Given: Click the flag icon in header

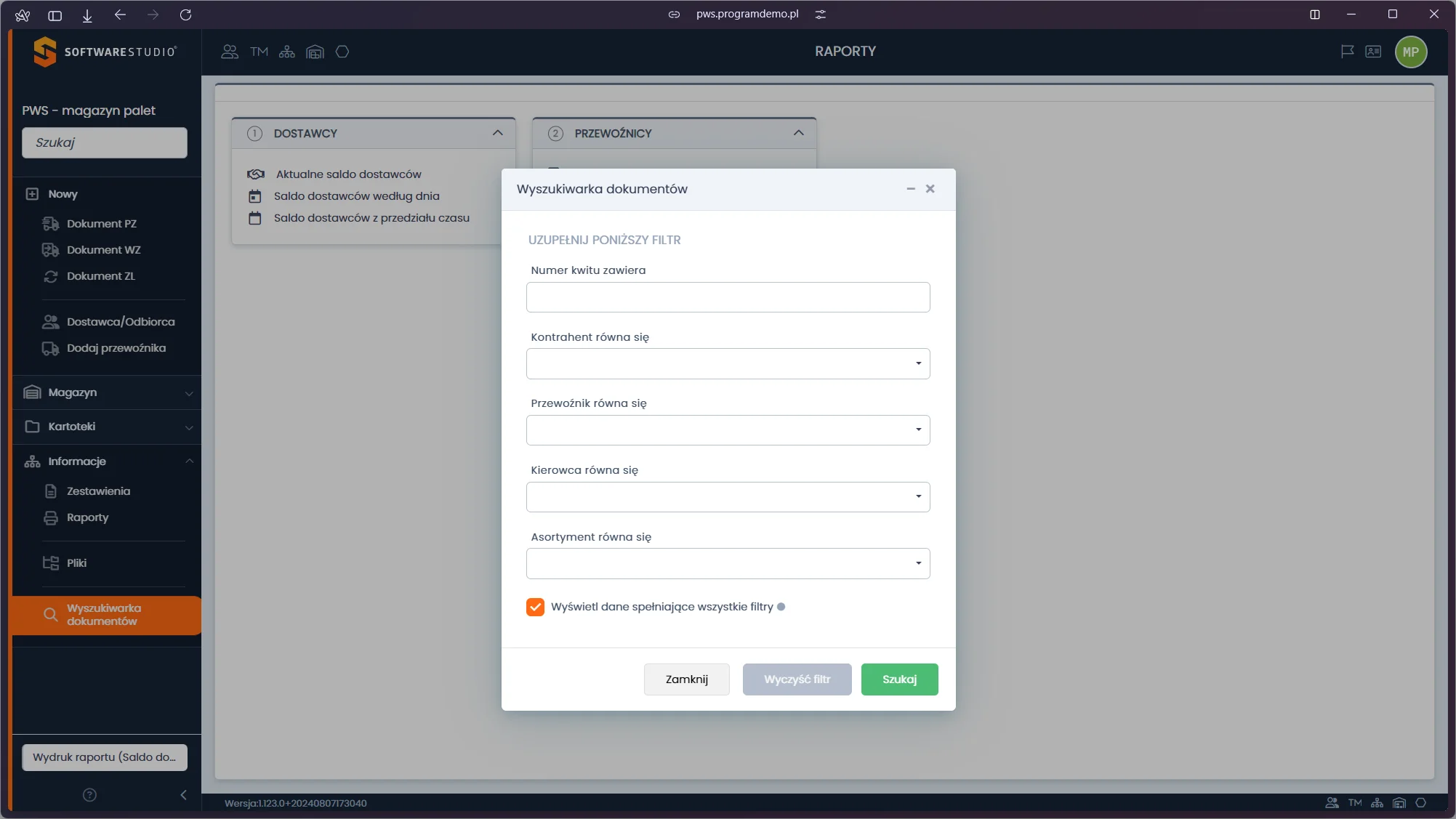Looking at the screenshot, I should point(1347,52).
